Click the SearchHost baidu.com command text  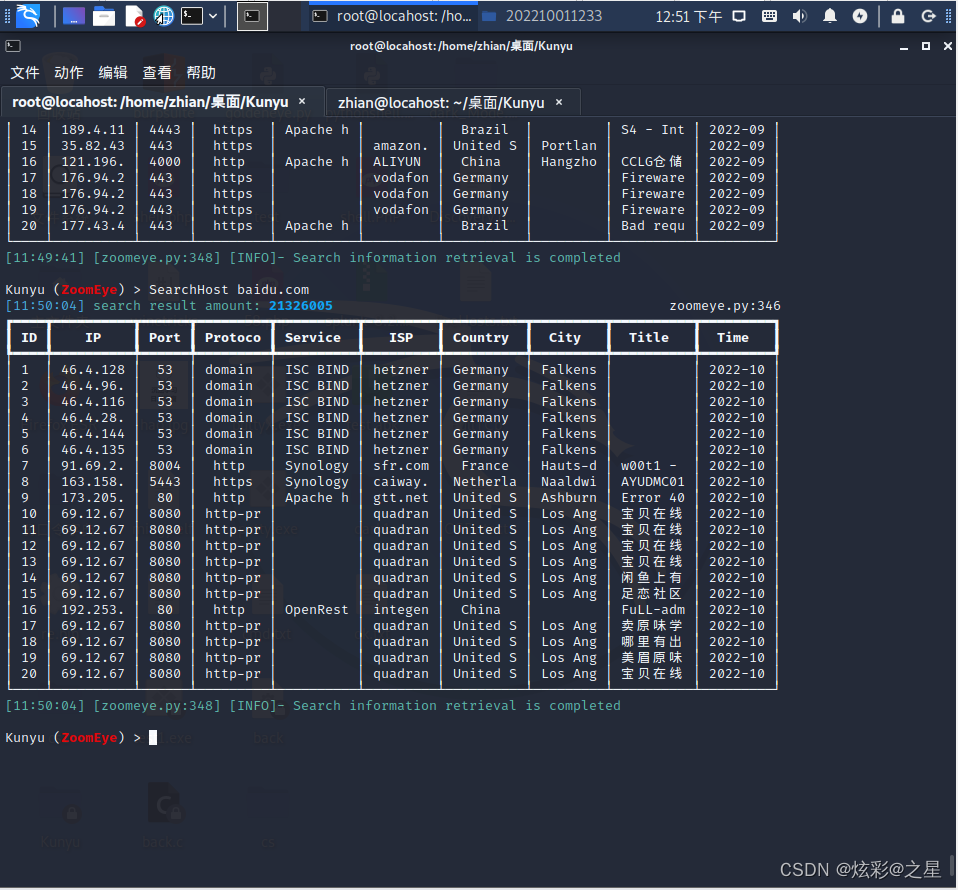(229, 290)
